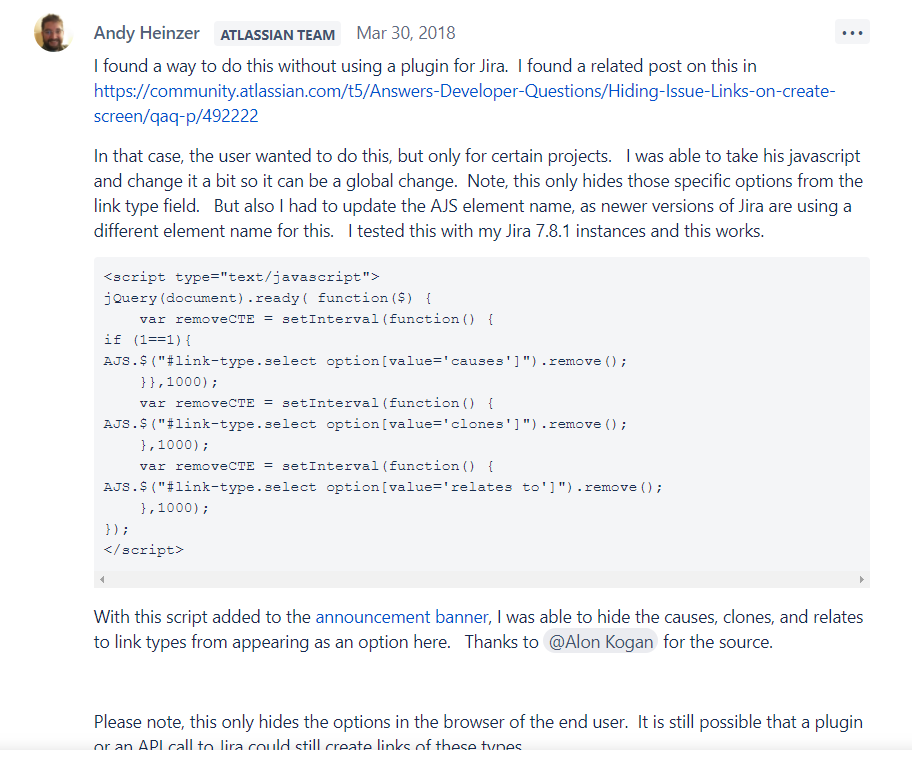The image size is (912, 767).
Task: Click the 'Please note' paragraph text
Action: [478, 733]
